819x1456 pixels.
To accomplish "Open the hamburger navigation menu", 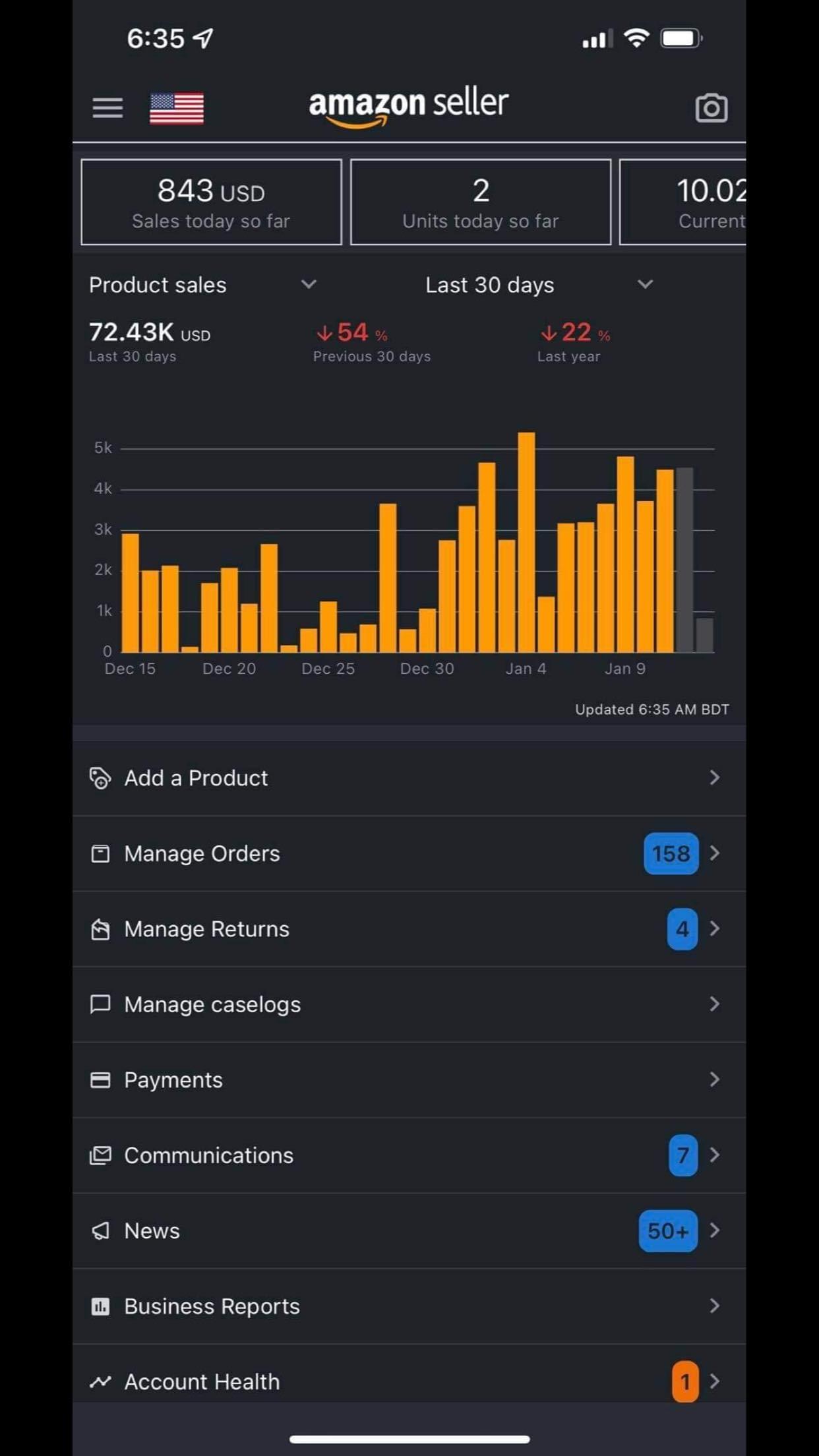I will 107,107.
